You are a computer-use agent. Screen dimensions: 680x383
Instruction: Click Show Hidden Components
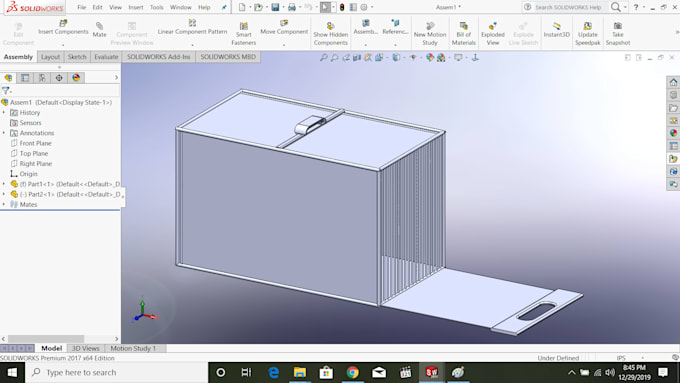330,34
